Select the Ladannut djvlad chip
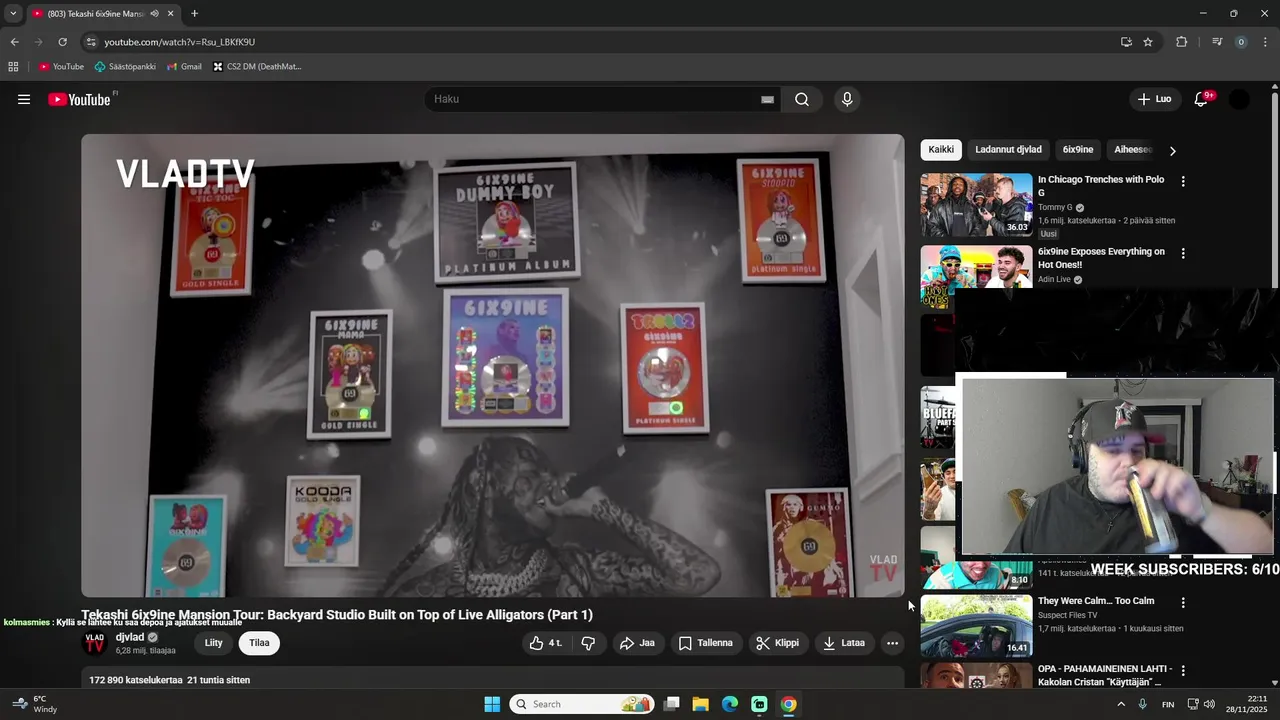 click(x=1008, y=150)
